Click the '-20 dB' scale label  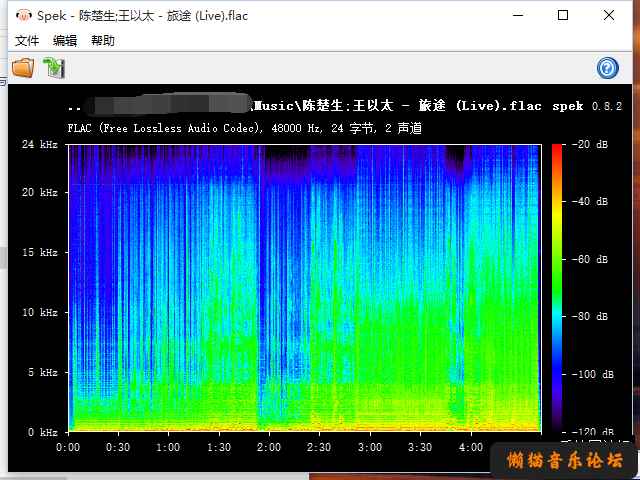click(590, 144)
